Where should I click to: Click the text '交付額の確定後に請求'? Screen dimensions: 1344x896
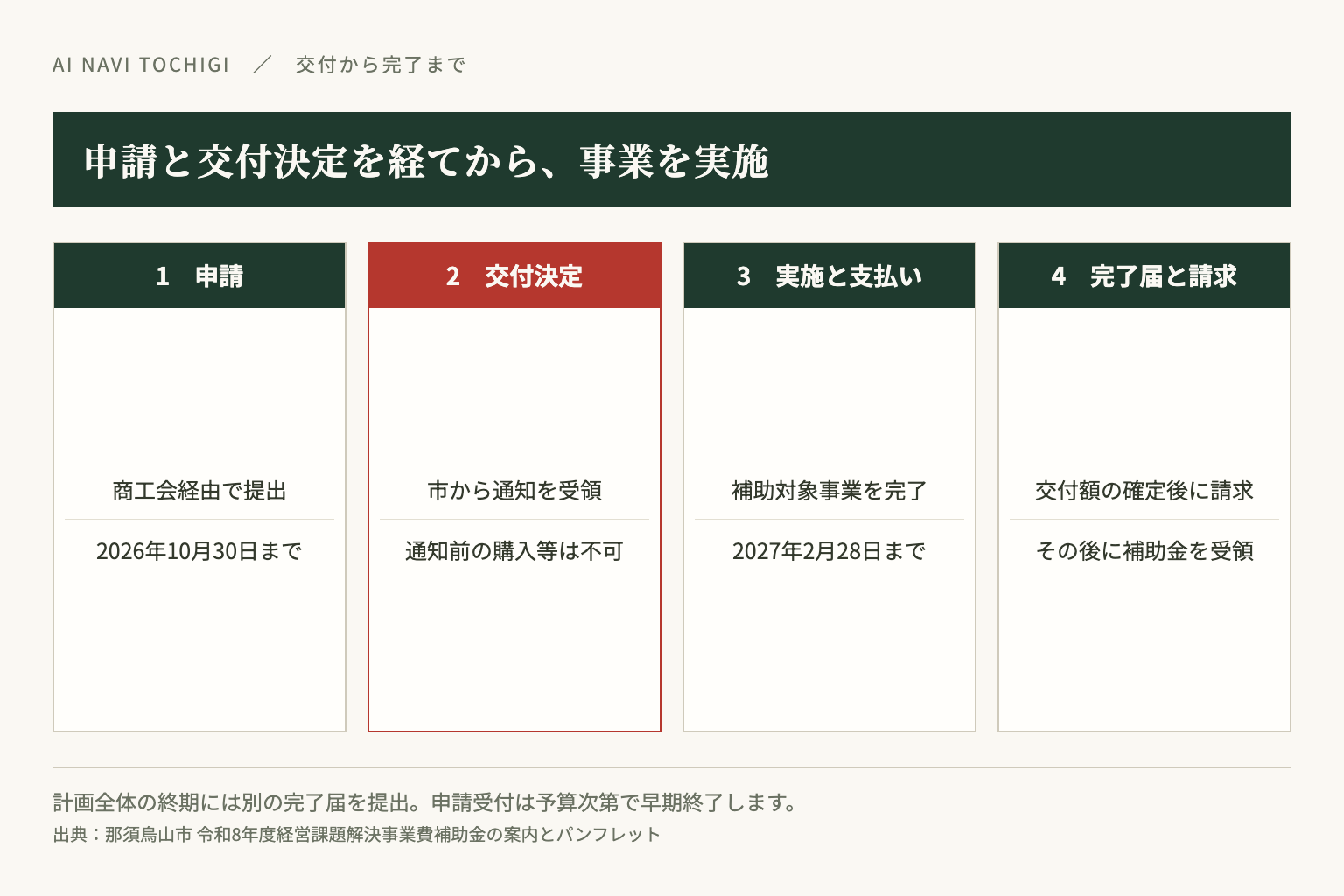click(1144, 491)
